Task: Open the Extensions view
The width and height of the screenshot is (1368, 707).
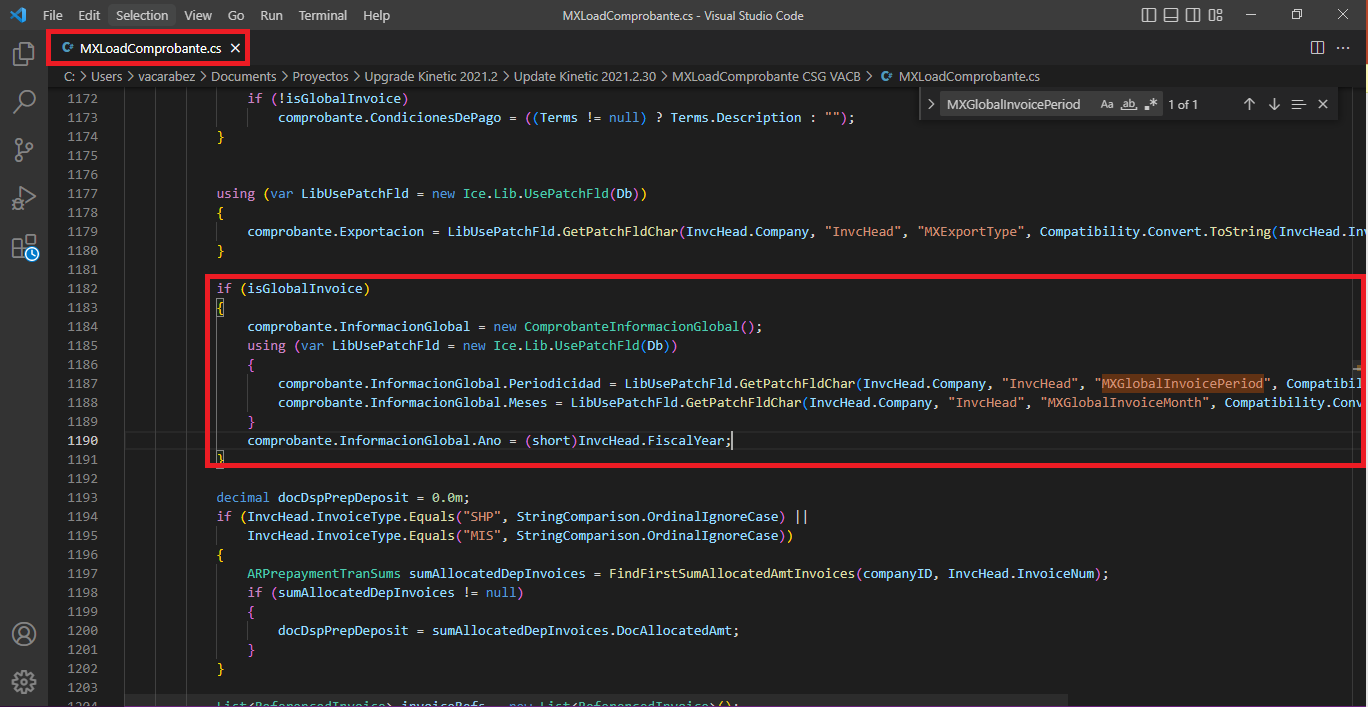Action: (x=23, y=247)
